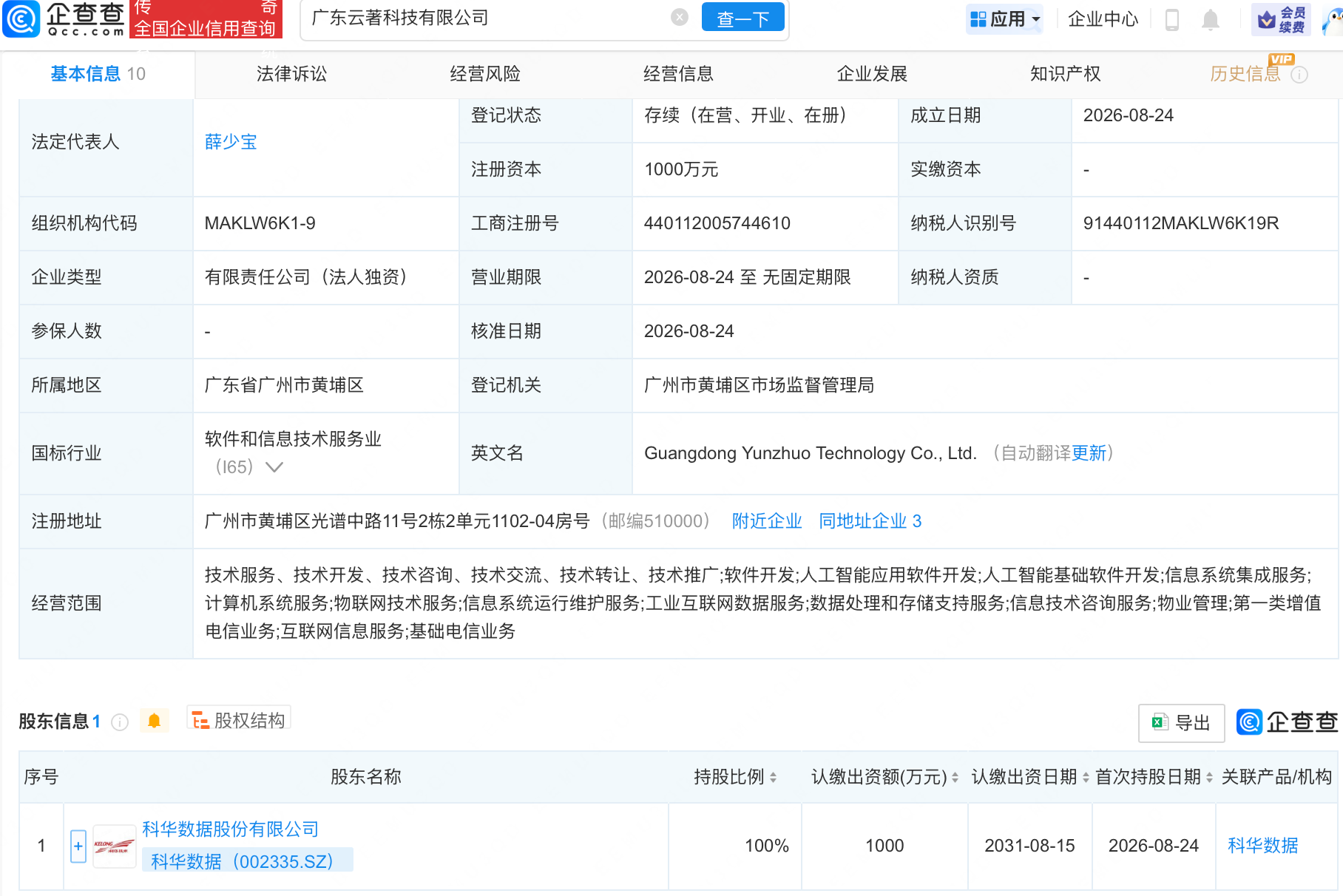Switch to 知识产权 tab
The height and width of the screenshot is (896, 1343).
pyautogui.click(x=1066, y=74)
